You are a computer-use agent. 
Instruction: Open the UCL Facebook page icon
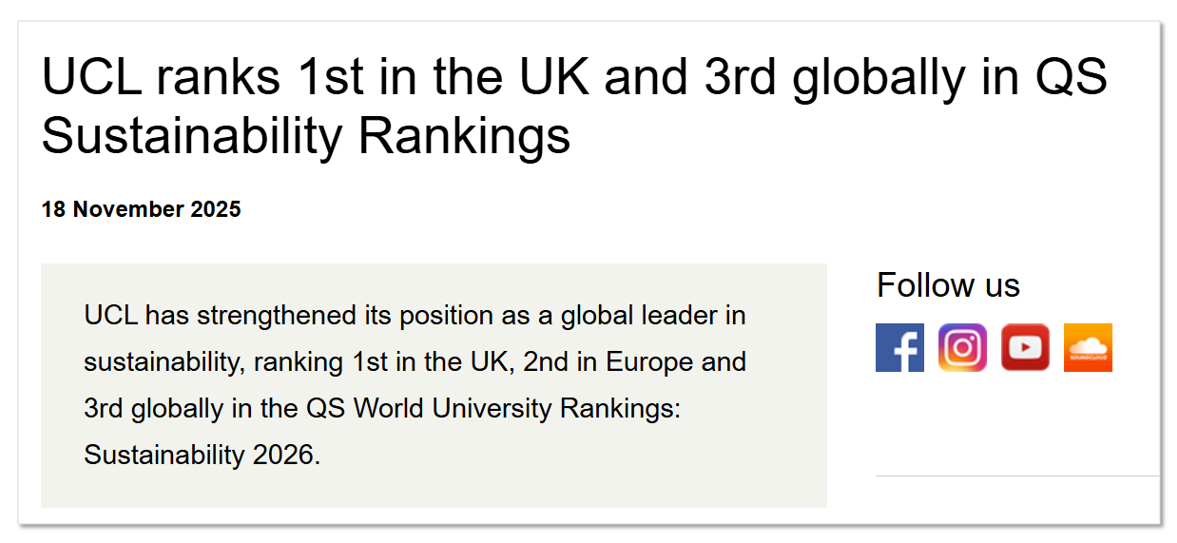point(899,348)
